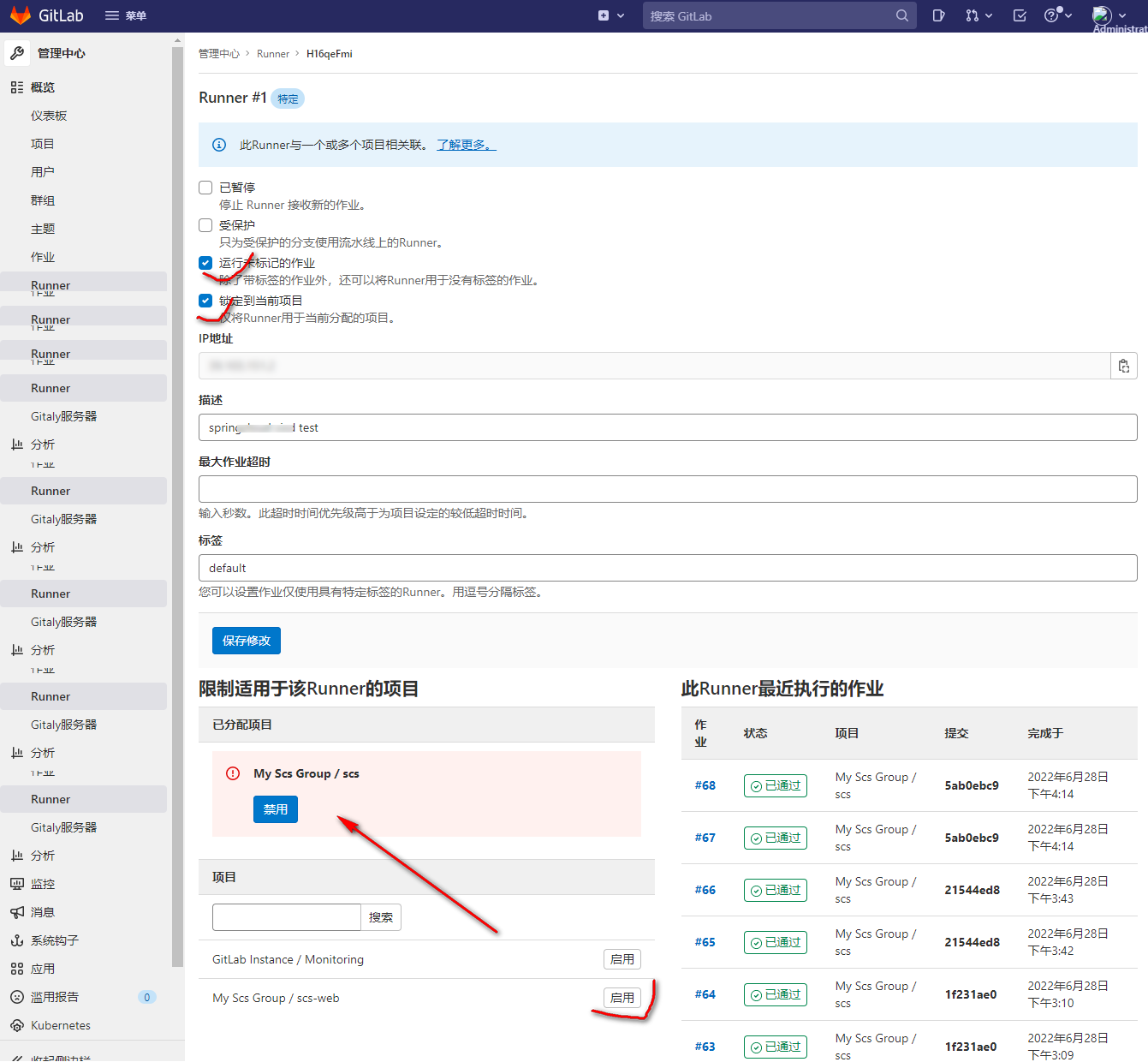Image resolution: width=1148 pixels, height=1062 pixels.
Task: Open the 菜单 in the top bar
Action: click(x=125, y=15)
